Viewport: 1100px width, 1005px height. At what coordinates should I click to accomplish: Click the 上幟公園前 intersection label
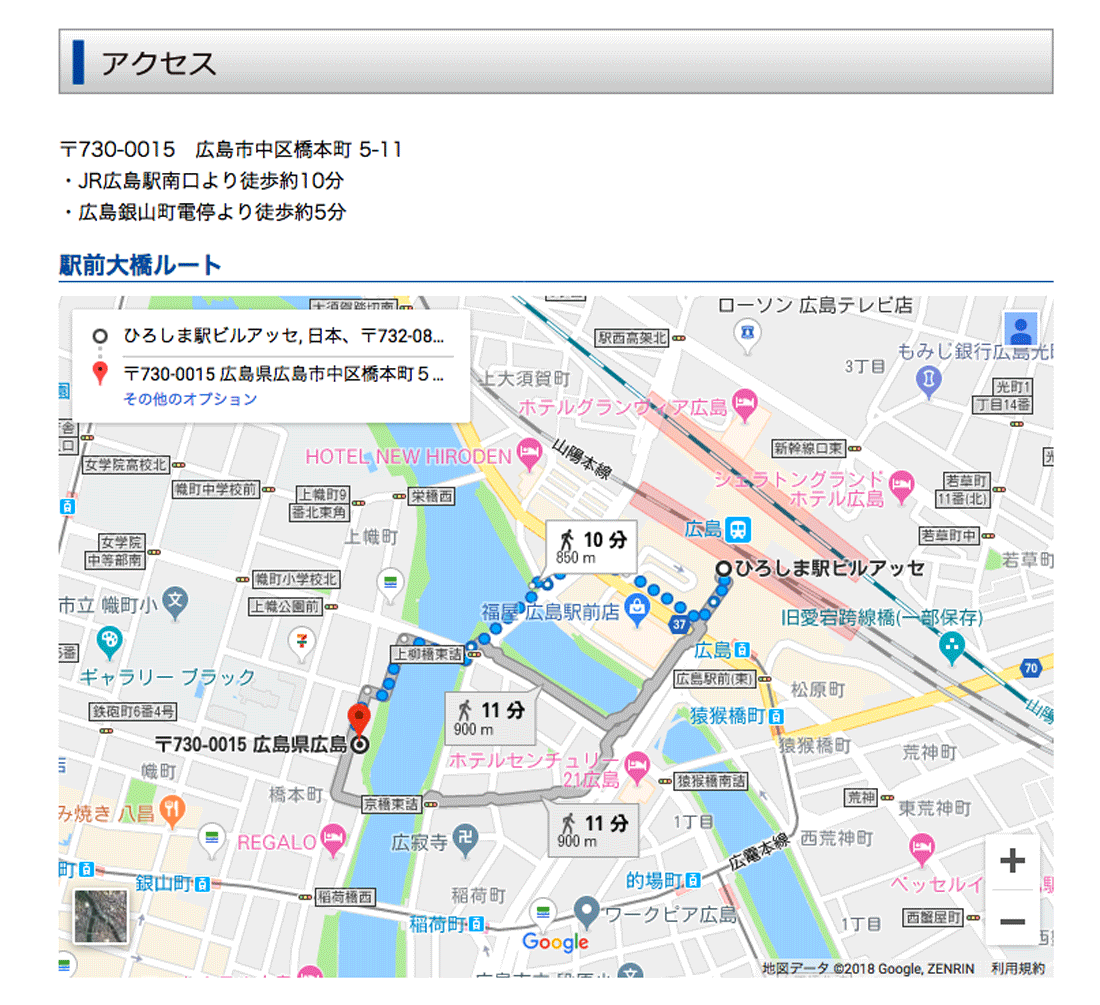click(x=286, y=607)
